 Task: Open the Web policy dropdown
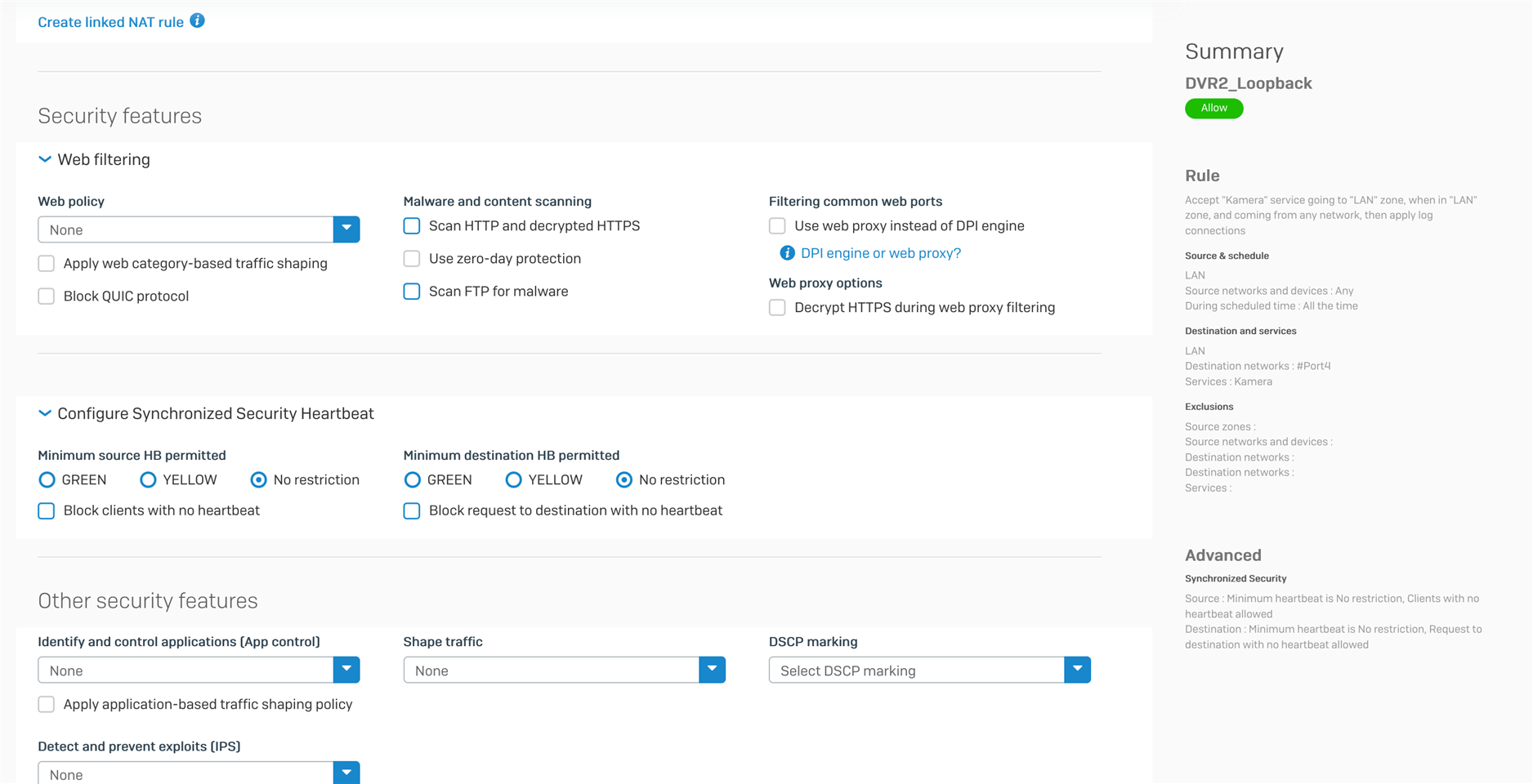pos(199,229)
